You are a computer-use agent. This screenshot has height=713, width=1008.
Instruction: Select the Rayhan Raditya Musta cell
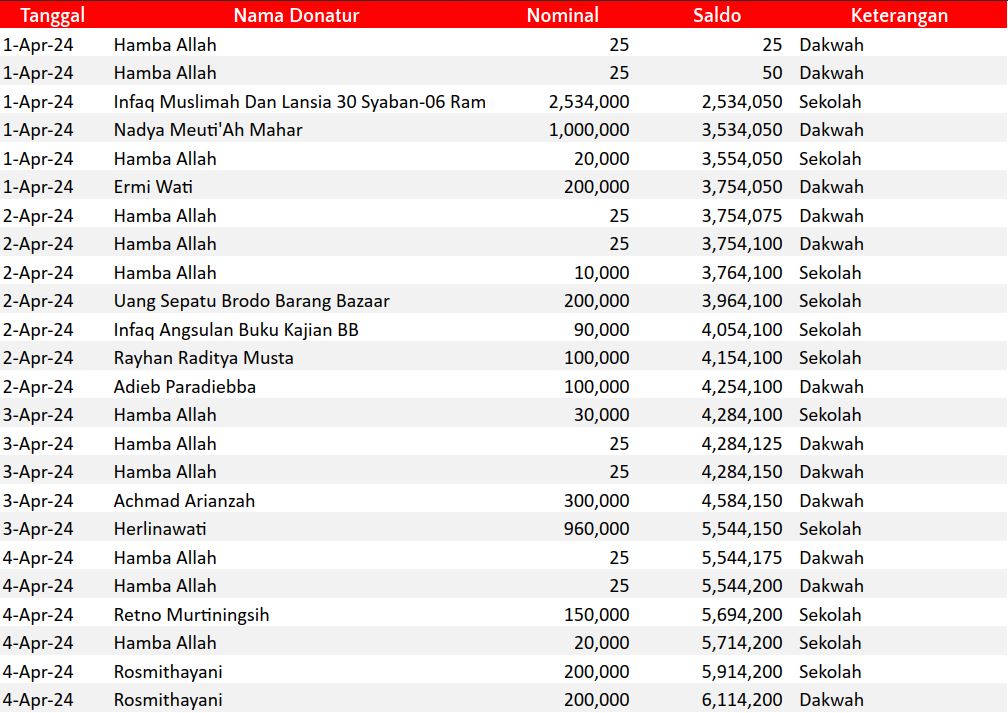tap(204, 358)
